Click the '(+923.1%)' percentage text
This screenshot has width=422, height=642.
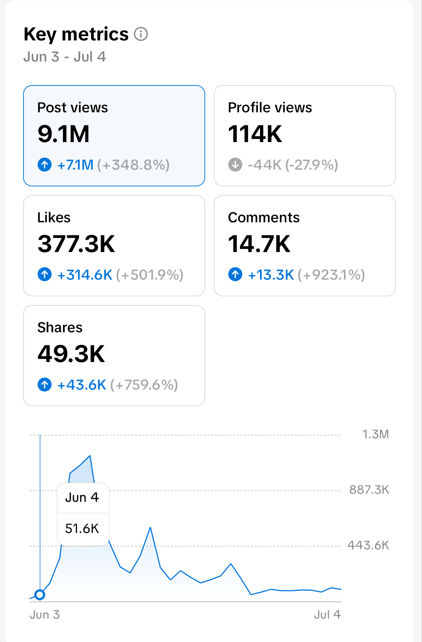331,275
